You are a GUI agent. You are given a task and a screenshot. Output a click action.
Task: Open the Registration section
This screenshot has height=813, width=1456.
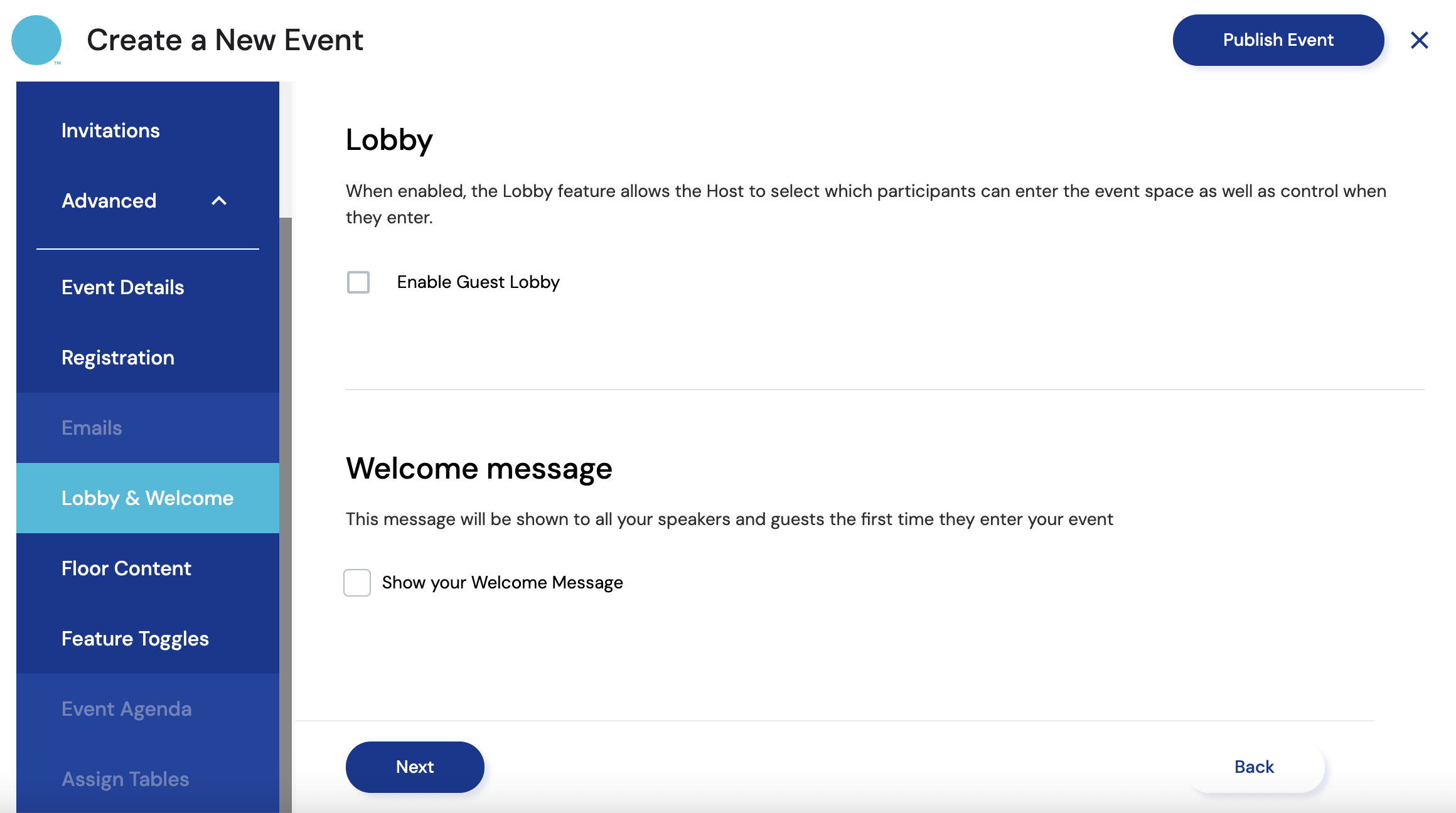(118, 358)
